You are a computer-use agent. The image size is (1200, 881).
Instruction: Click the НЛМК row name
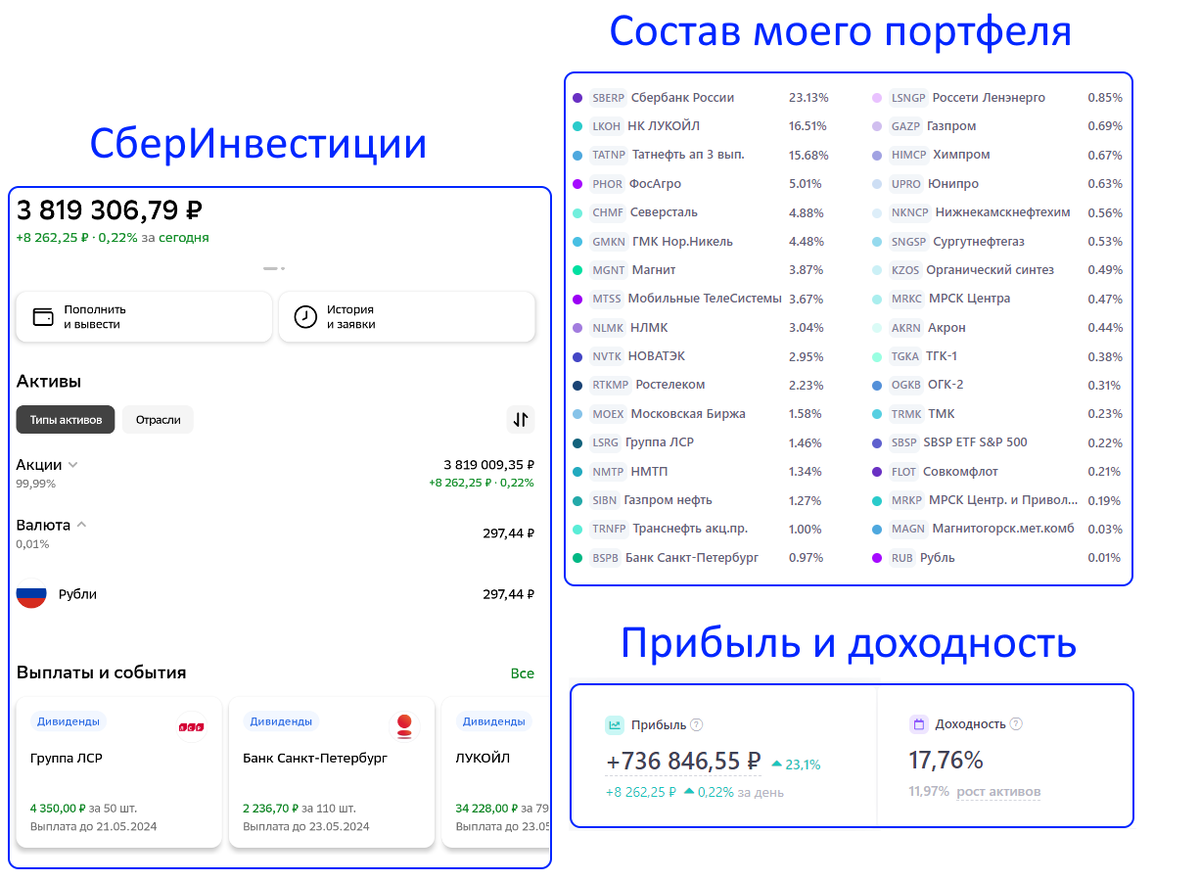649,328
